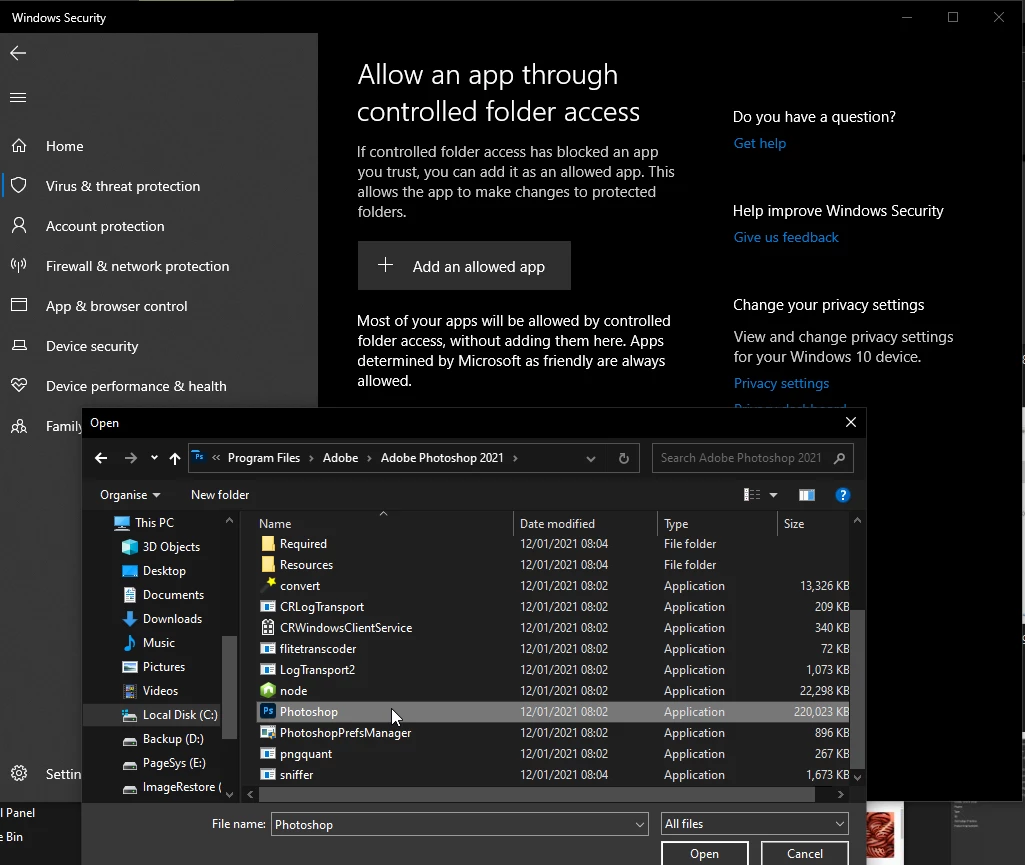The image size is (1025, 865).
Task: Click the Settings gear icon
Action: click(19, 773)
